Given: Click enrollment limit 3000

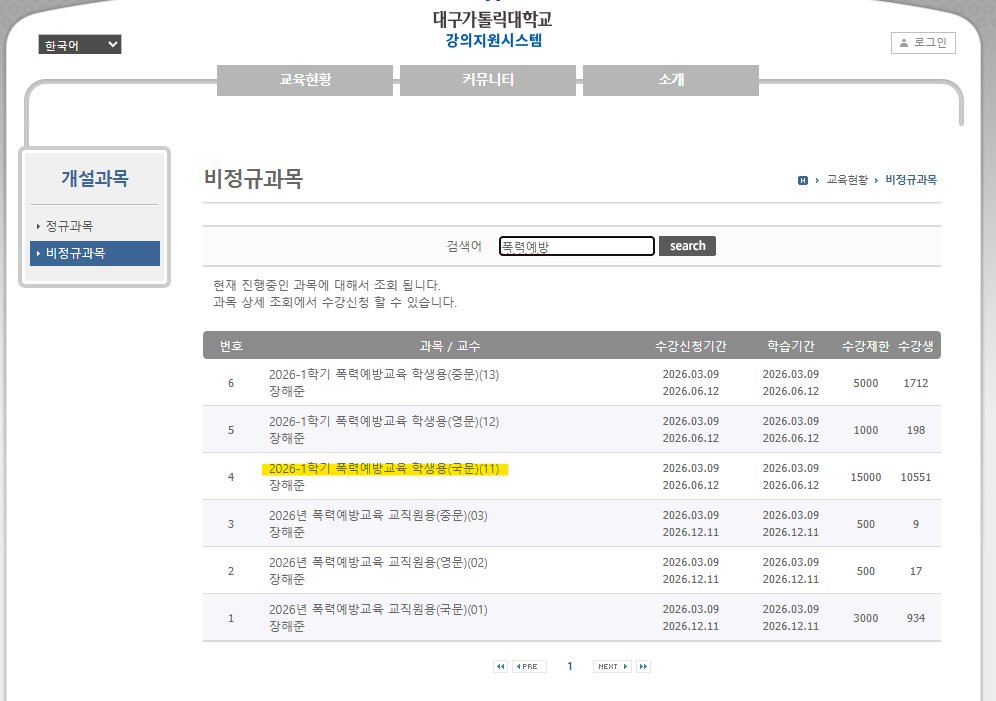Looking at the screenshot, I should (x=866, y=618).
